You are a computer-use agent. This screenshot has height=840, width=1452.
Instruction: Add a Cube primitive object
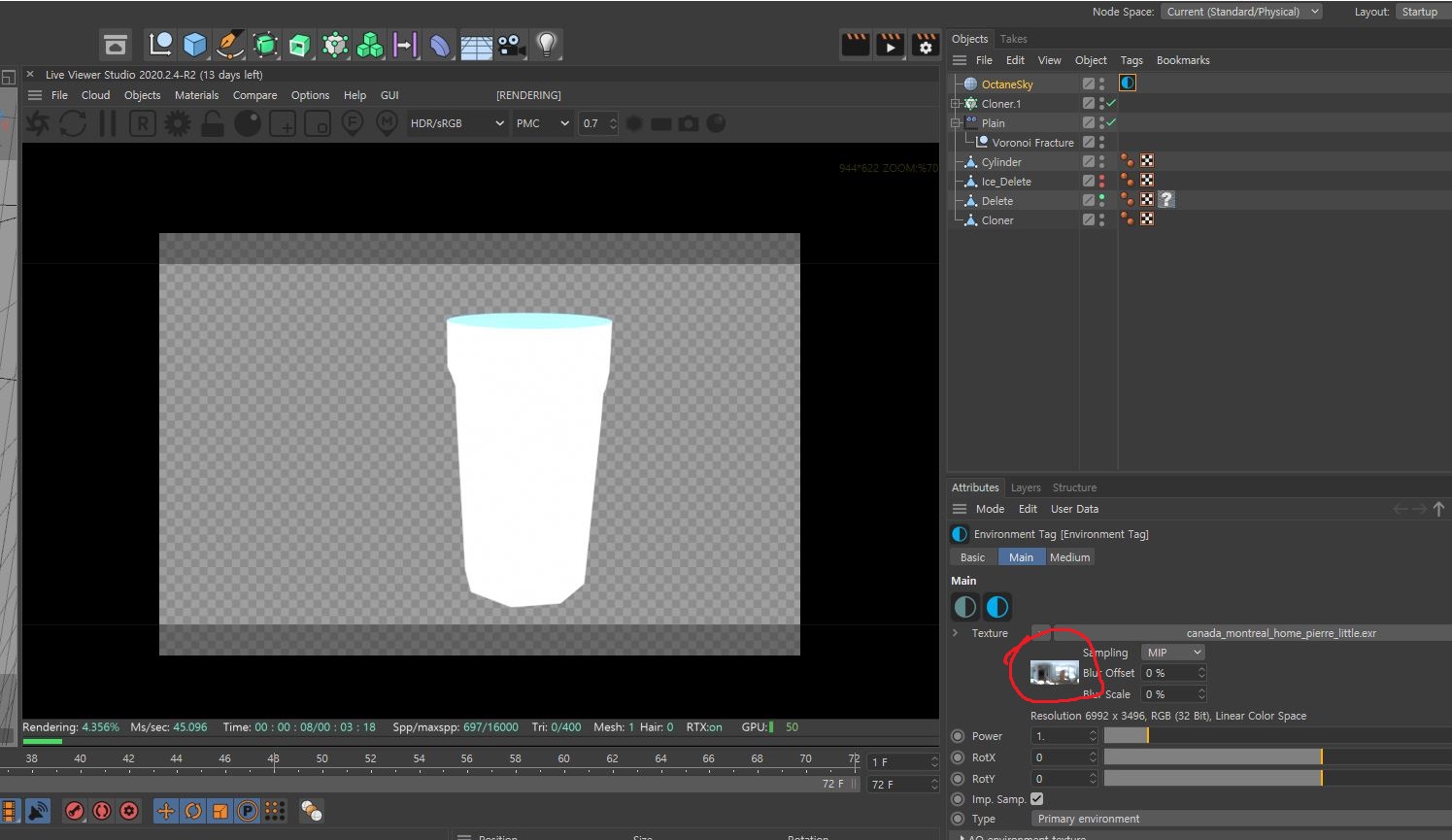(x=195, y=45)
